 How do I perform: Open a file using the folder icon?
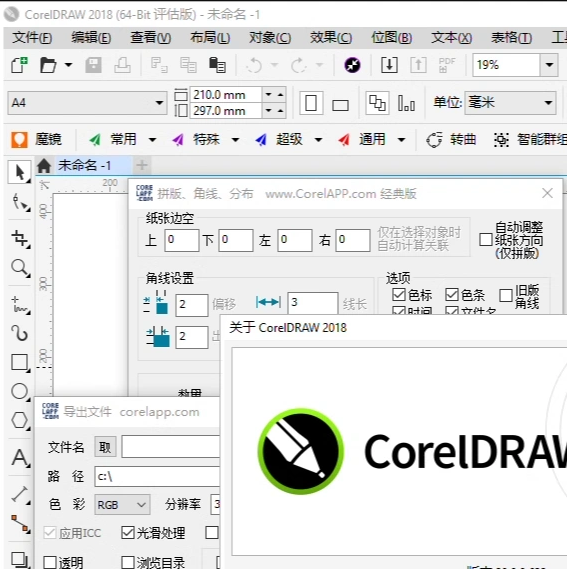coord(48,65)
